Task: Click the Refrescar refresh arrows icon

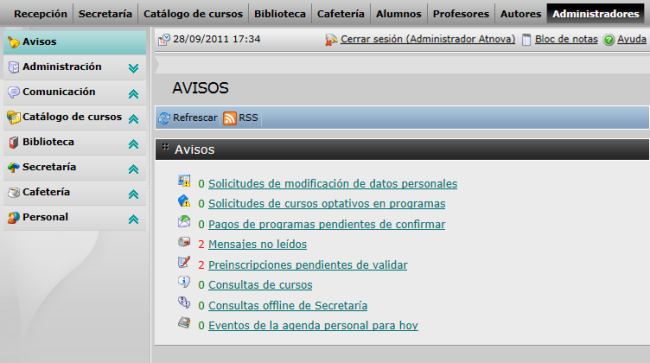Action: click(x=164, y=118)
